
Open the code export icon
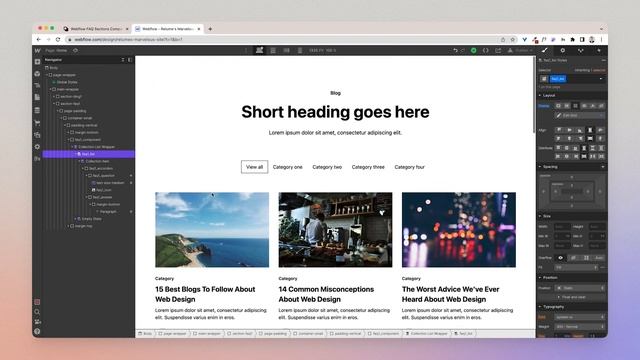coord(485,50)
